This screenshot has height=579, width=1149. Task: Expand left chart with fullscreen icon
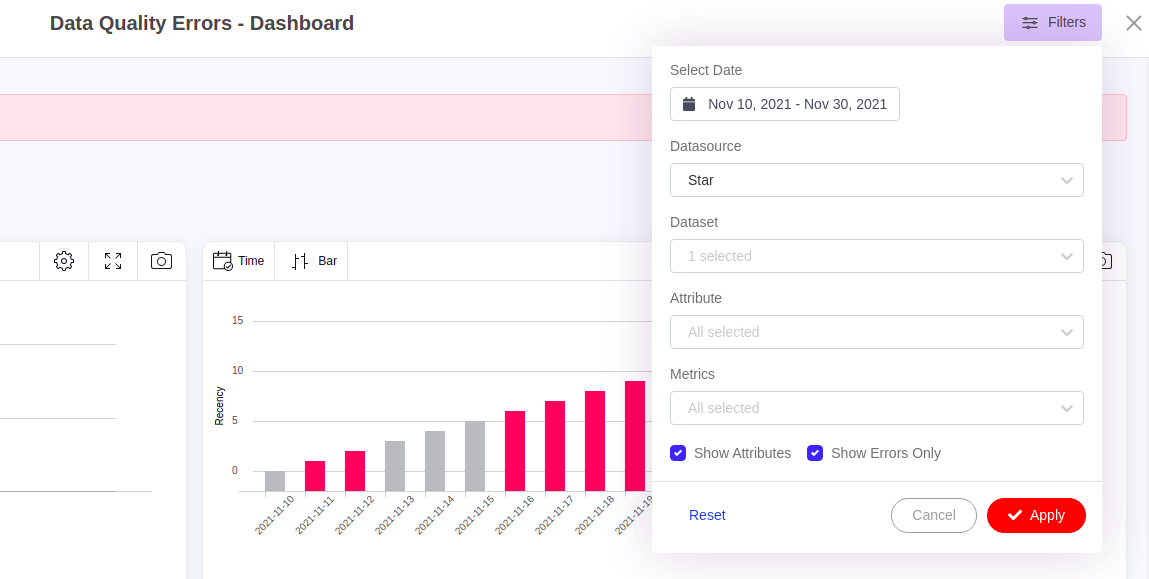coord(113,261)
